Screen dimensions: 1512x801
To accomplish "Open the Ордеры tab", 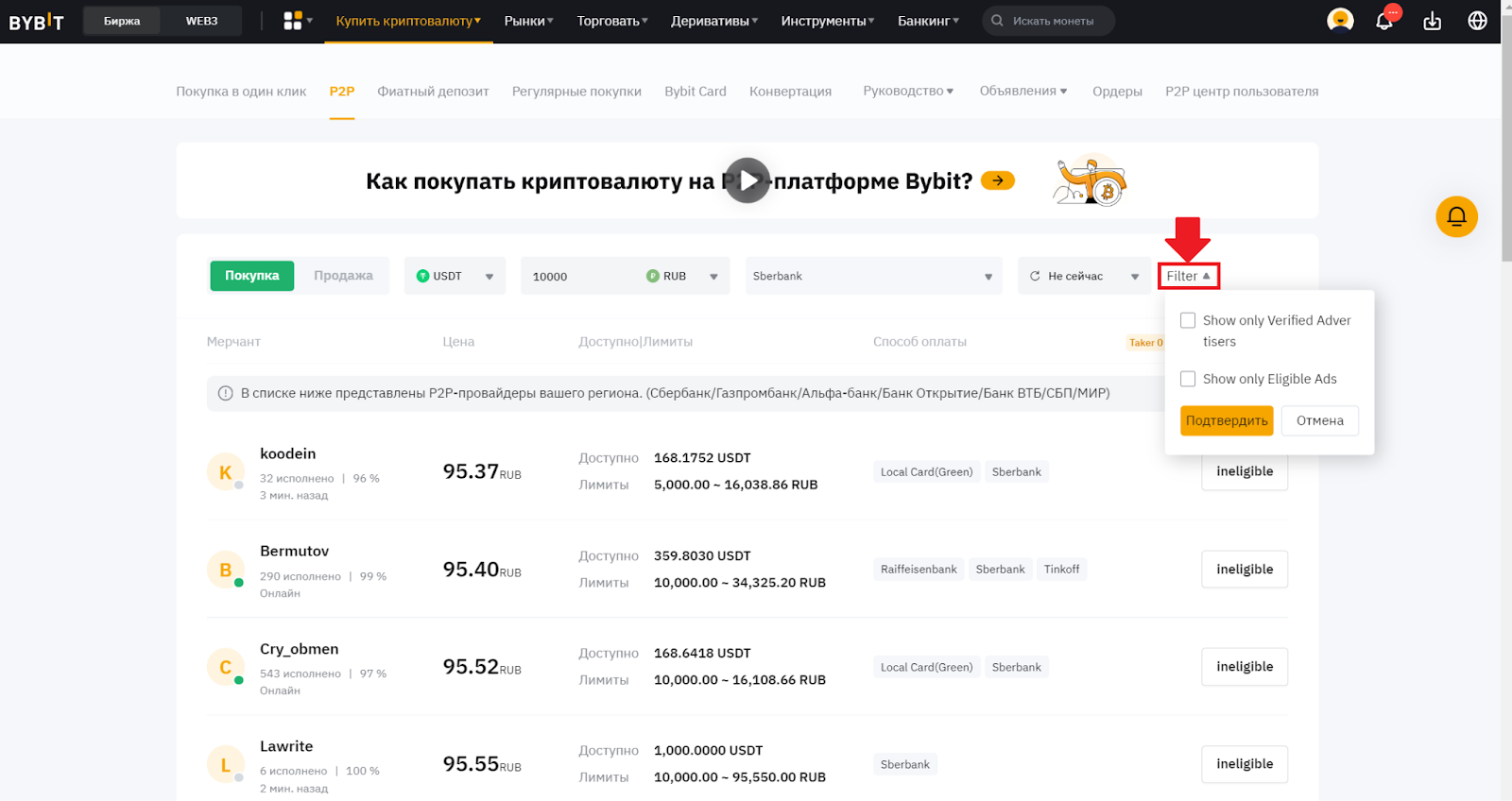I will [1117, 92].
